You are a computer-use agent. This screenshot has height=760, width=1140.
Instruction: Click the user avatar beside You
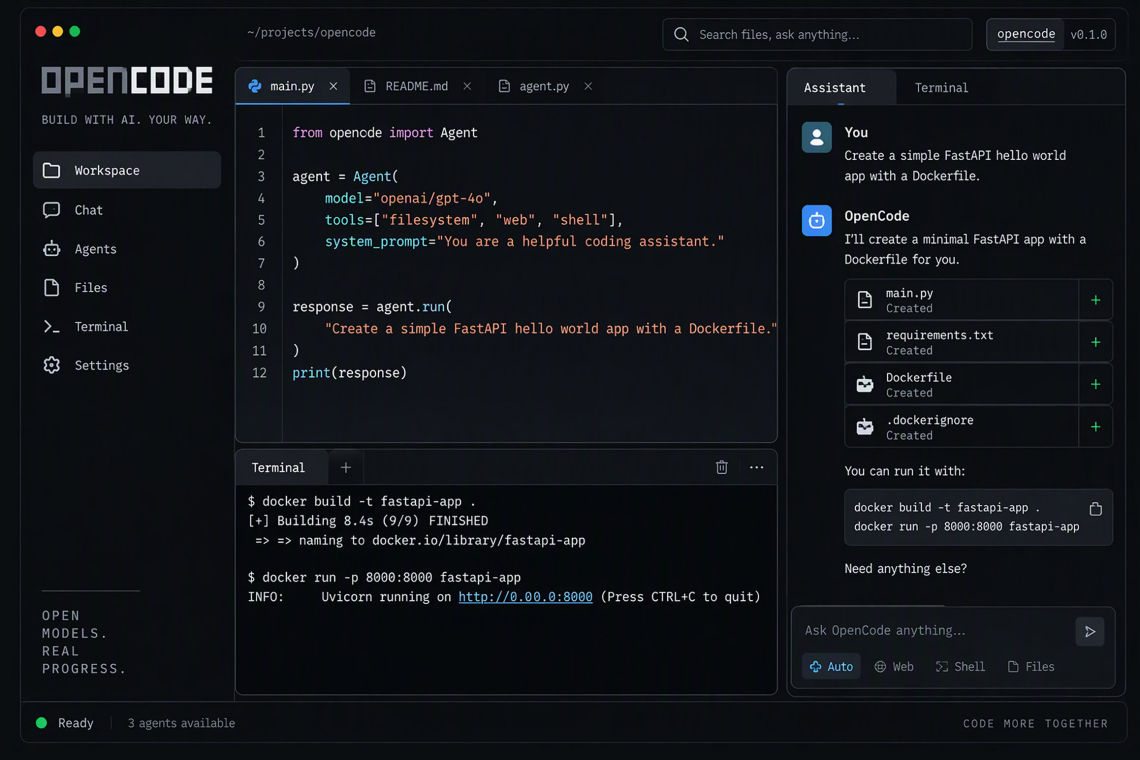(816, 137)
